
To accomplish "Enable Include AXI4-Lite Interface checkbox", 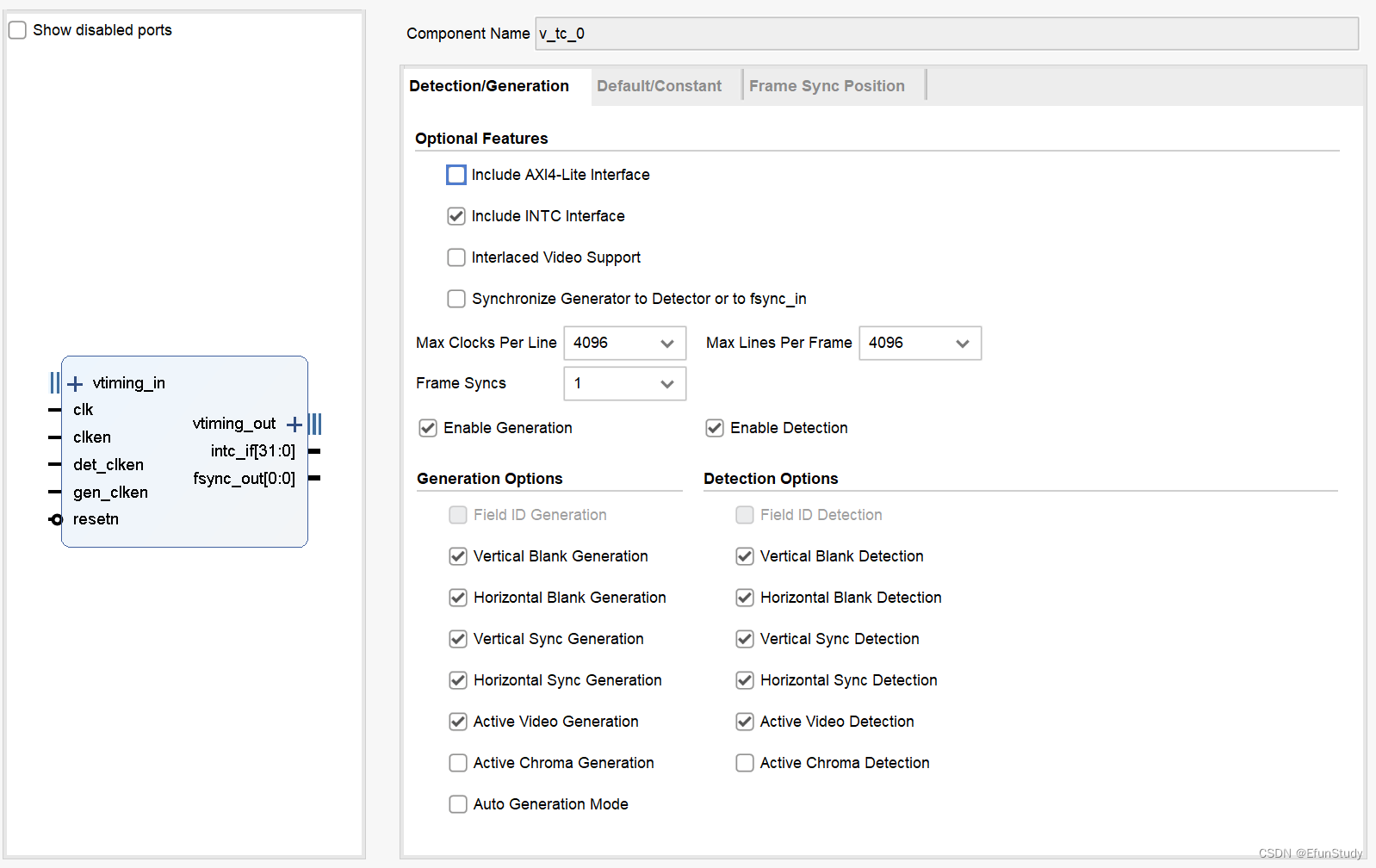I will click(456, 175).
